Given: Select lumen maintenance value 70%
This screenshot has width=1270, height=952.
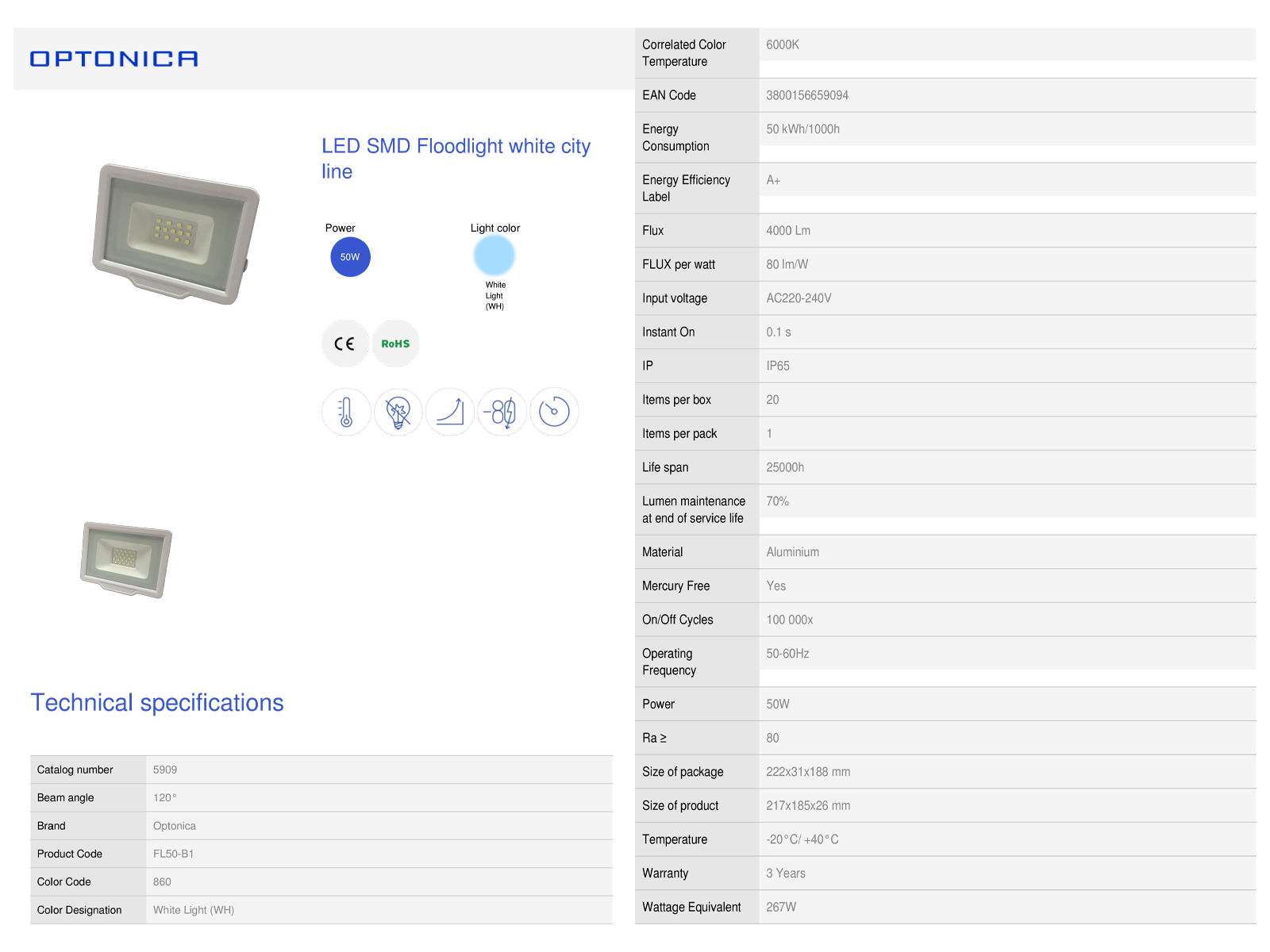Looking at the screenshot, I should click(x=778, y=501).
